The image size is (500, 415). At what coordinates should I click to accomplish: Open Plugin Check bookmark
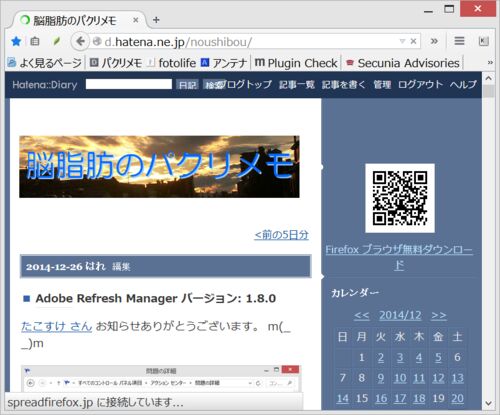pos(296,63)
